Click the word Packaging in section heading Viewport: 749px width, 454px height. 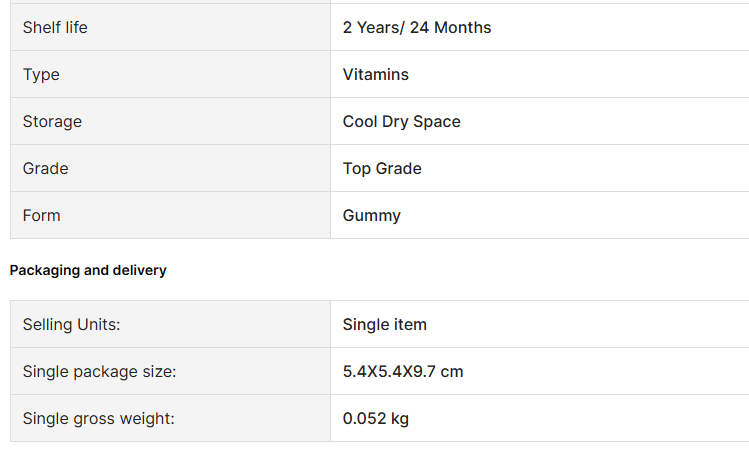click(x=44, y=271)
